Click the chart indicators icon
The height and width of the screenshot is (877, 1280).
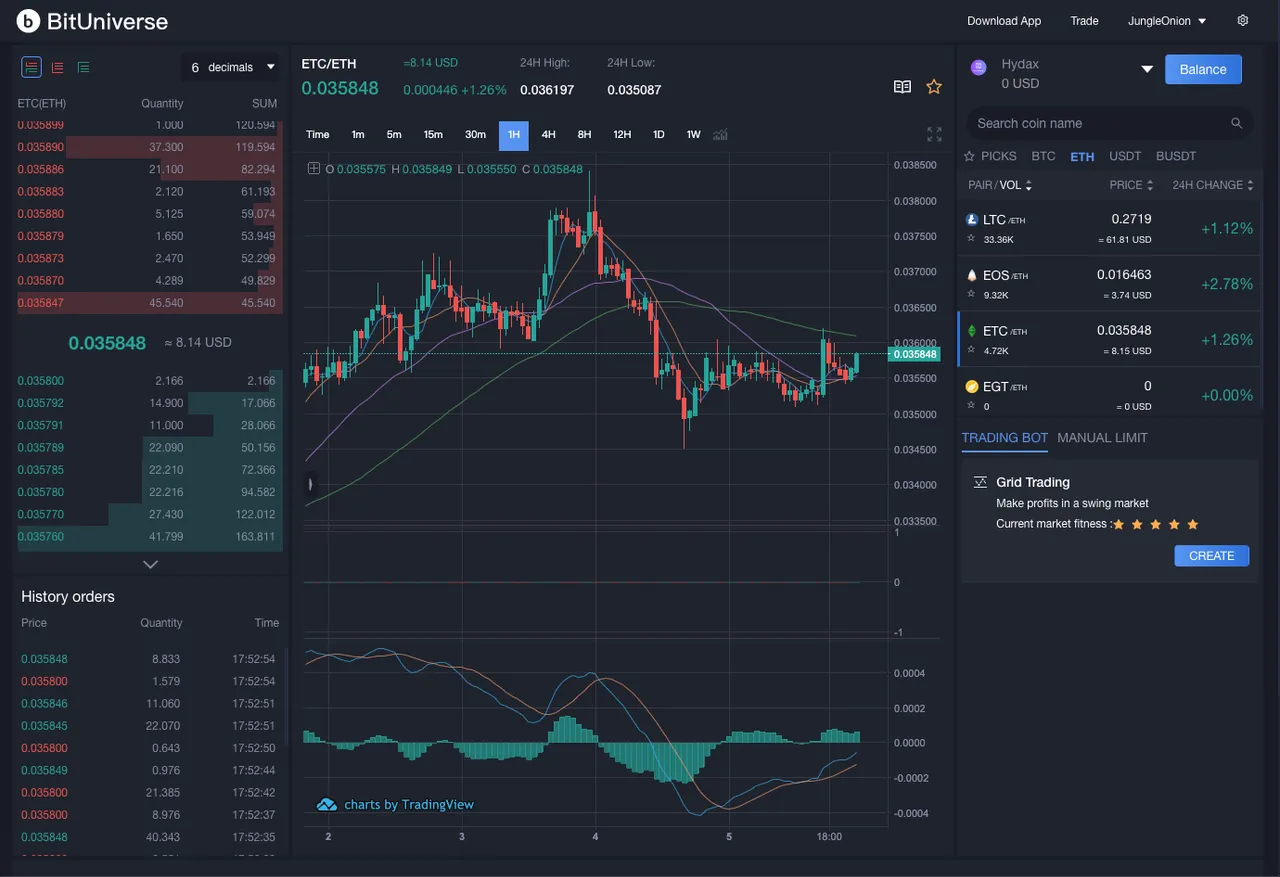720,134
